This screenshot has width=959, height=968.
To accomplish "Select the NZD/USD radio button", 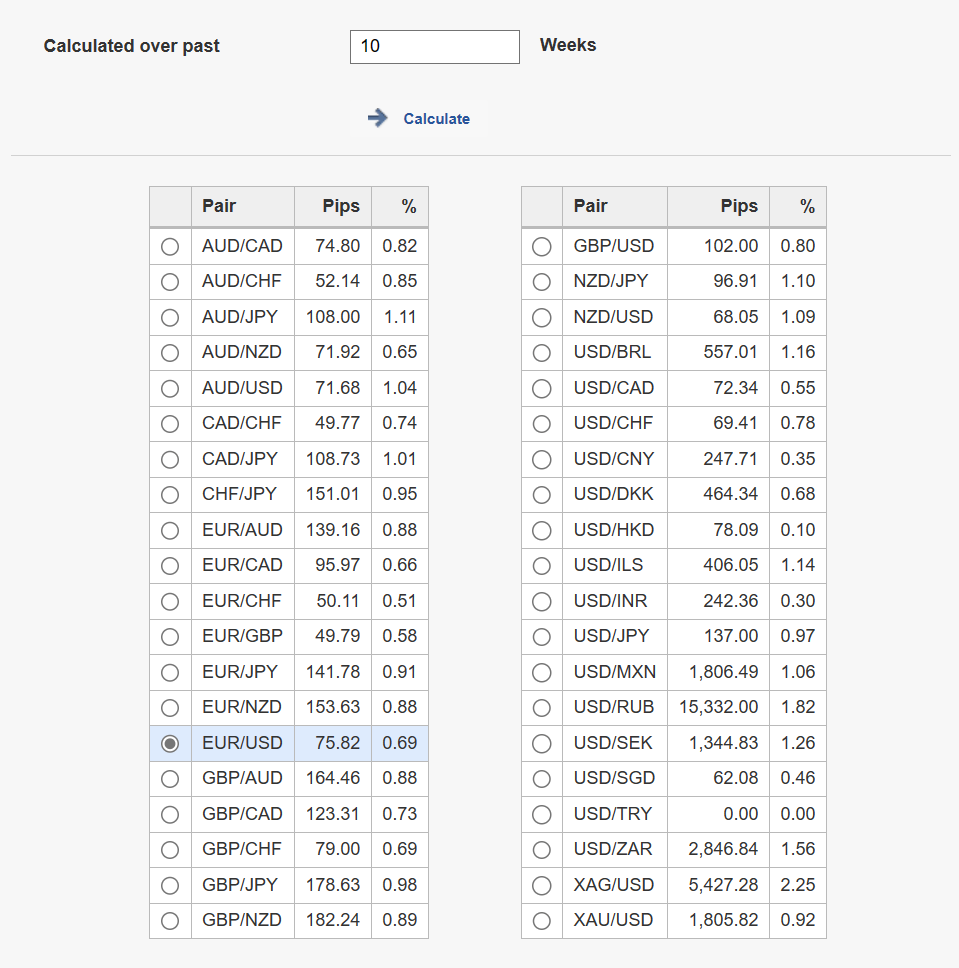I will pyautogui.click(x=542, y=317).
